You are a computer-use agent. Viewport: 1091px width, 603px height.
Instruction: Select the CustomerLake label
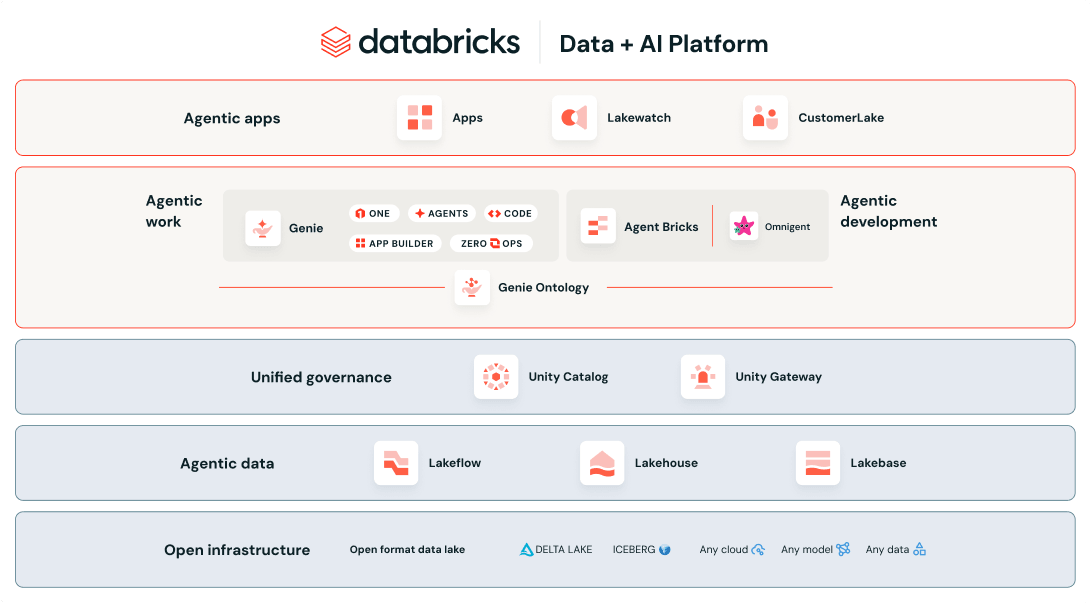841,118
